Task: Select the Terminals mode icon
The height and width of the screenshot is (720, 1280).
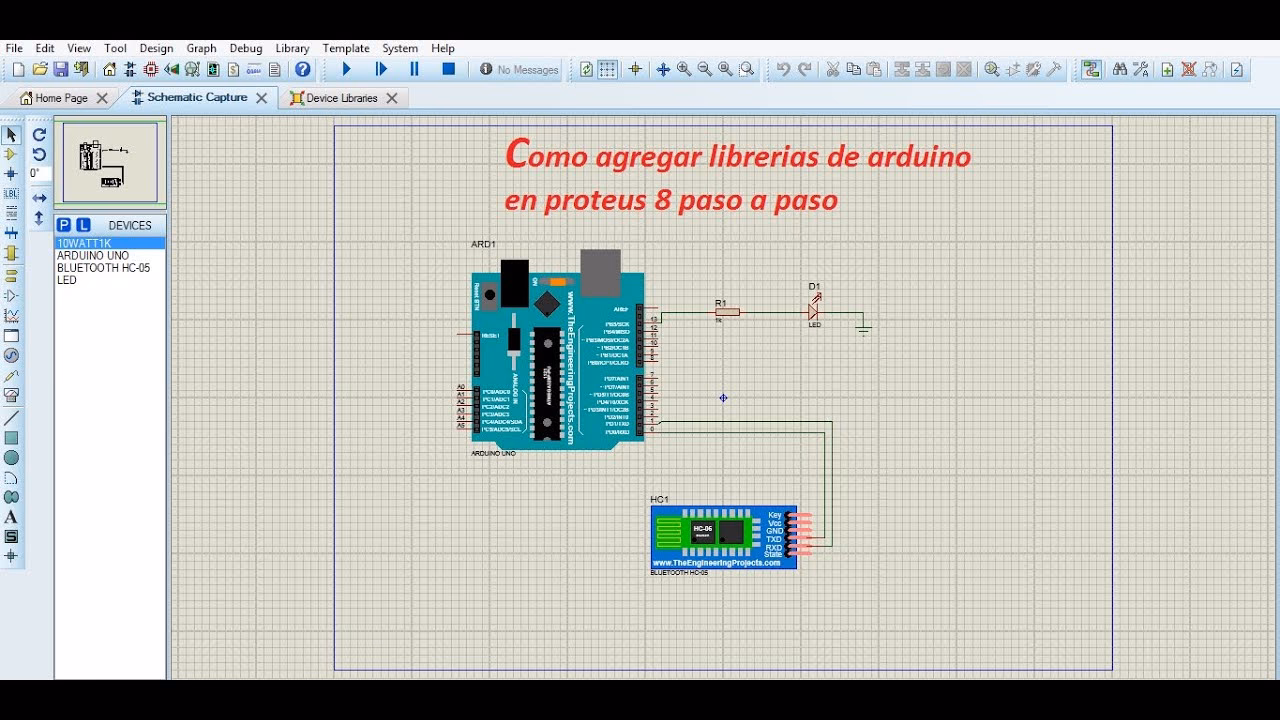Action: coord(10,274)
